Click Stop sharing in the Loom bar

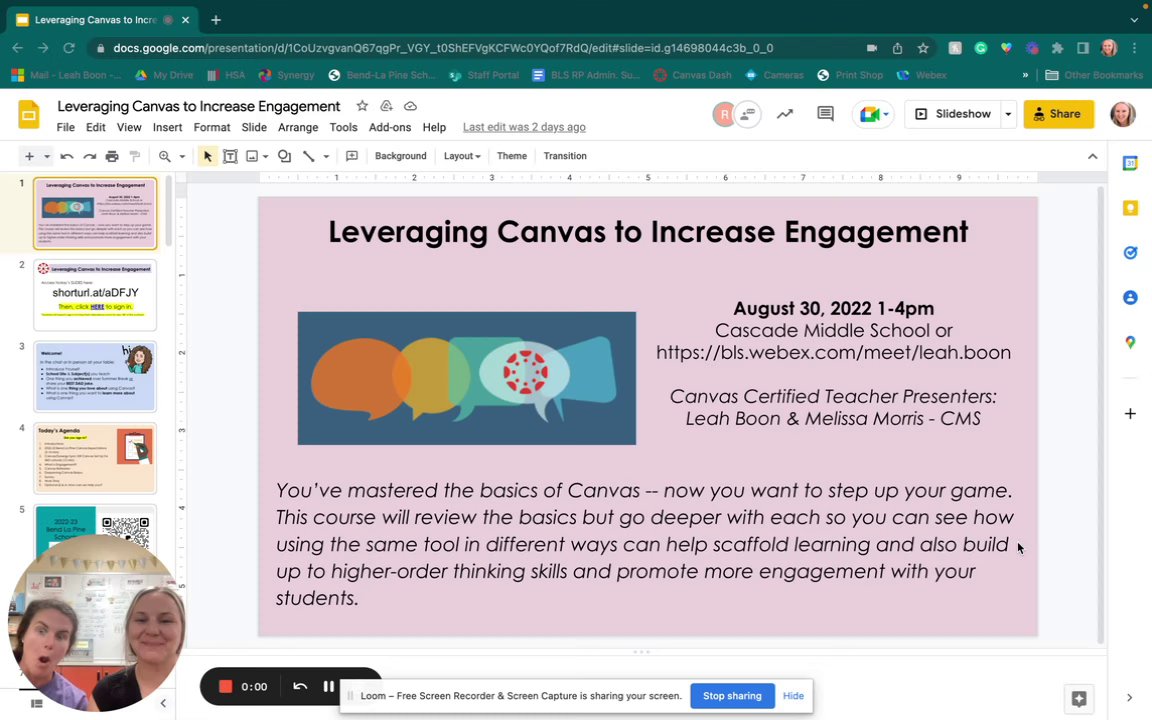point(732,696)
